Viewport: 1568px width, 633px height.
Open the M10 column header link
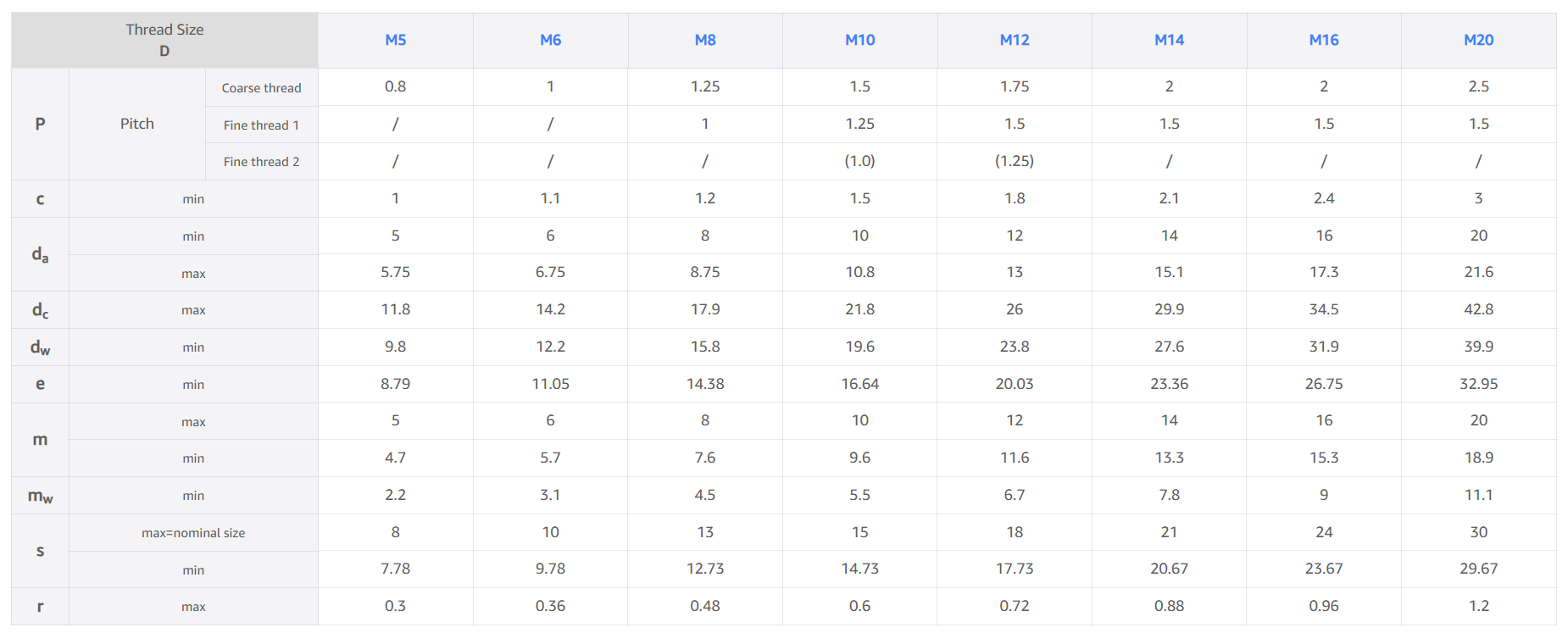click(x=859, y=40)
